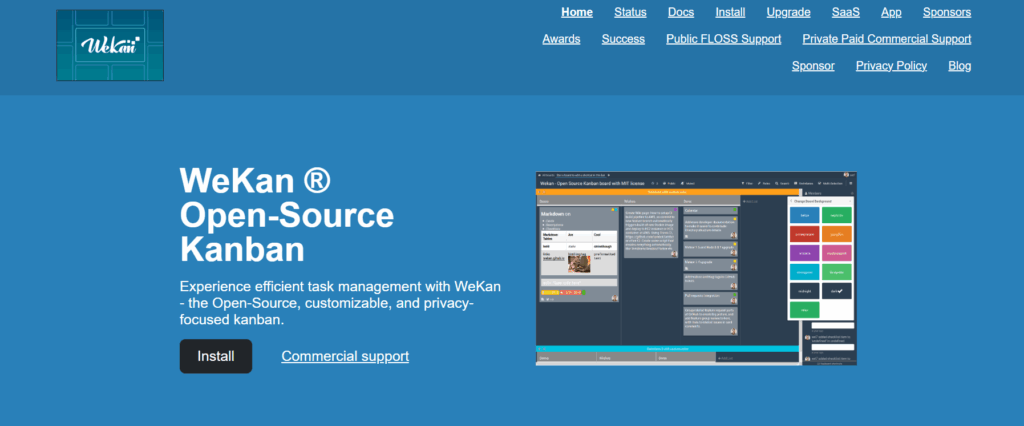This screenshot has height=426, width=1024.
Task: Open the Docs link
Action: (x=681, y=13)
